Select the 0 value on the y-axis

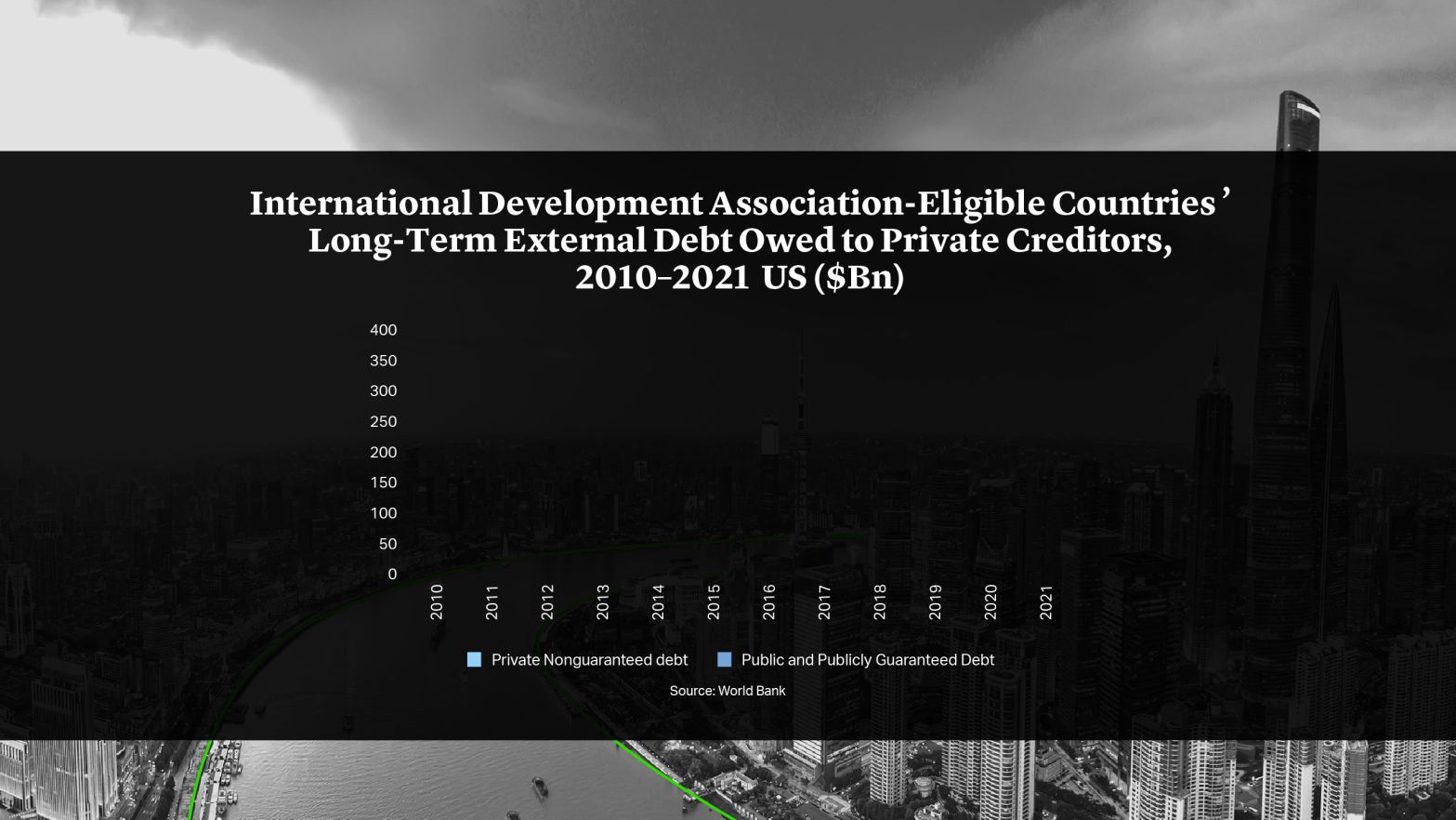click(x=392, y=574)
